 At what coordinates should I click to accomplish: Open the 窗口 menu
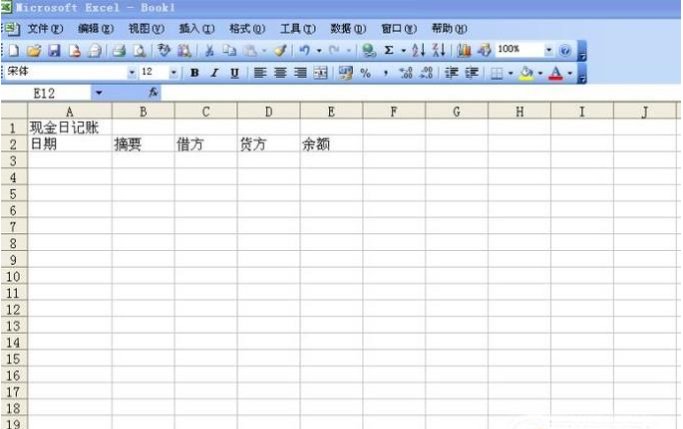399,29
